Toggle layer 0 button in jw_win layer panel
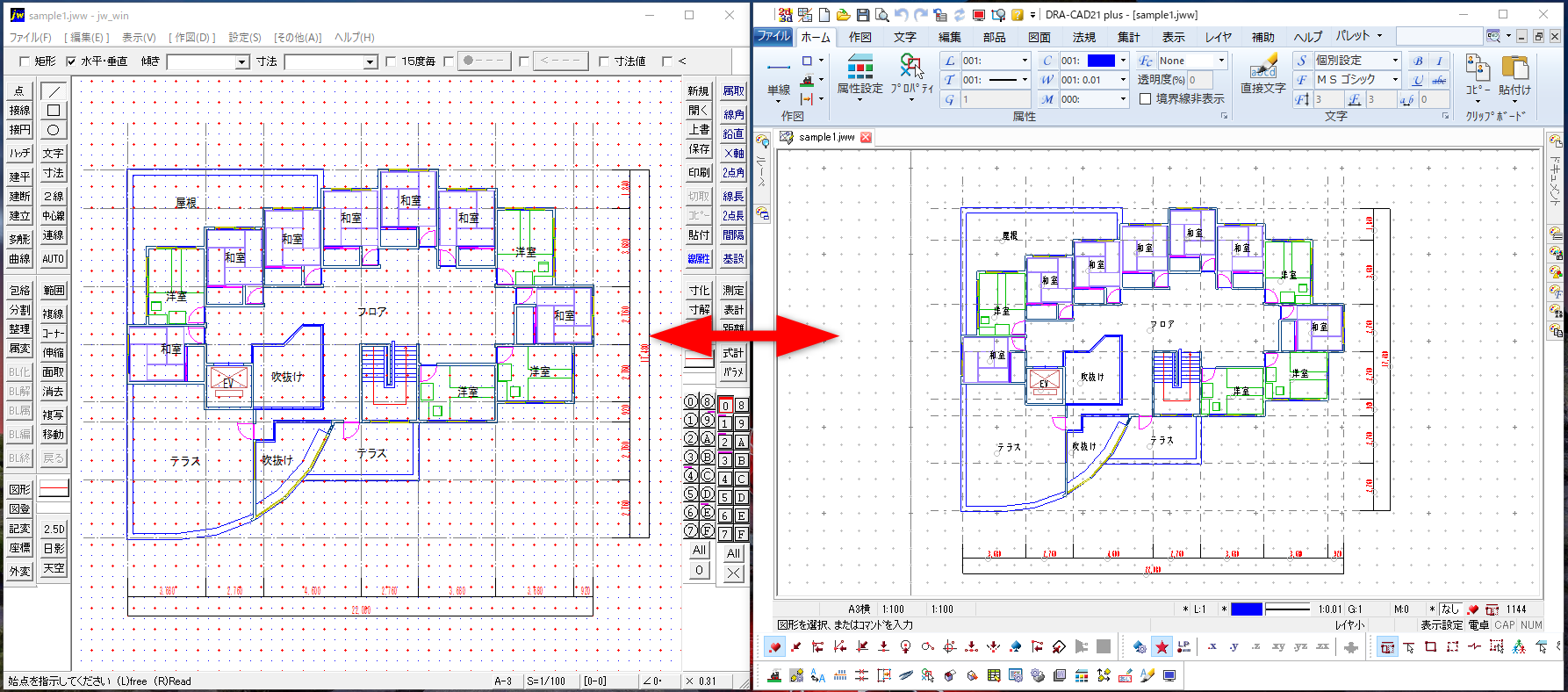 point(725,406)
